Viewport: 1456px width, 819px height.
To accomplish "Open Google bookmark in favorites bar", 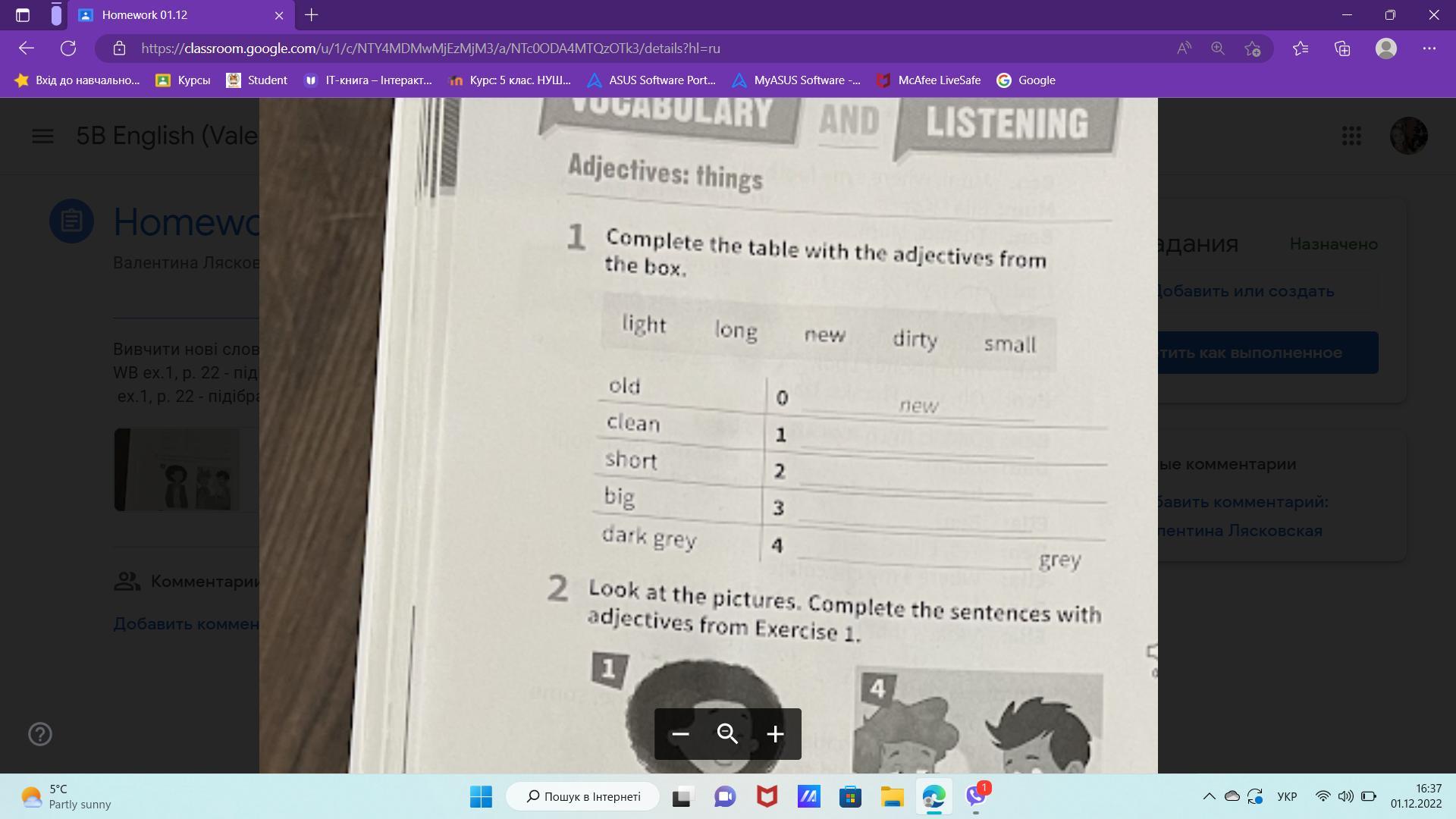I will click(1026, 80).
